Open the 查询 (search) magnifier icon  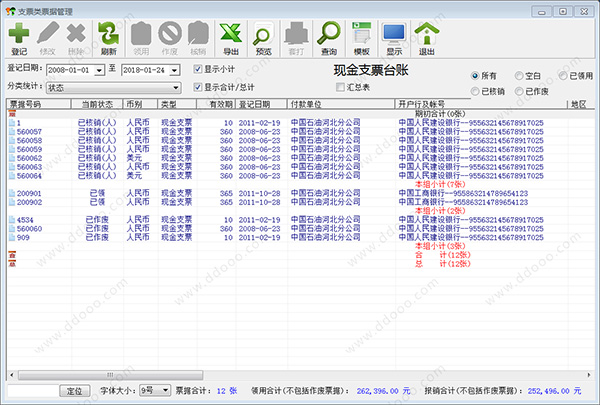click(x=329, y=33)
